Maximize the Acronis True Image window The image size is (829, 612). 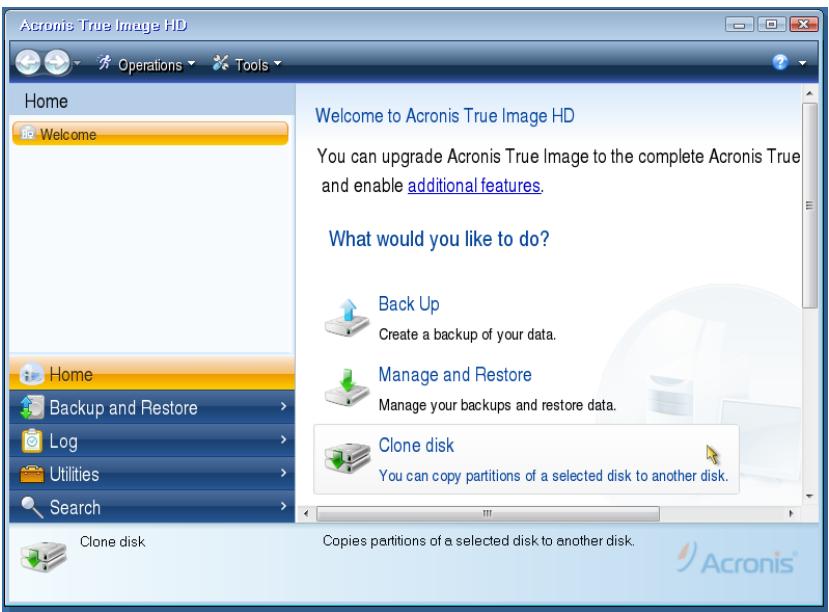click(x=771, y=24)
